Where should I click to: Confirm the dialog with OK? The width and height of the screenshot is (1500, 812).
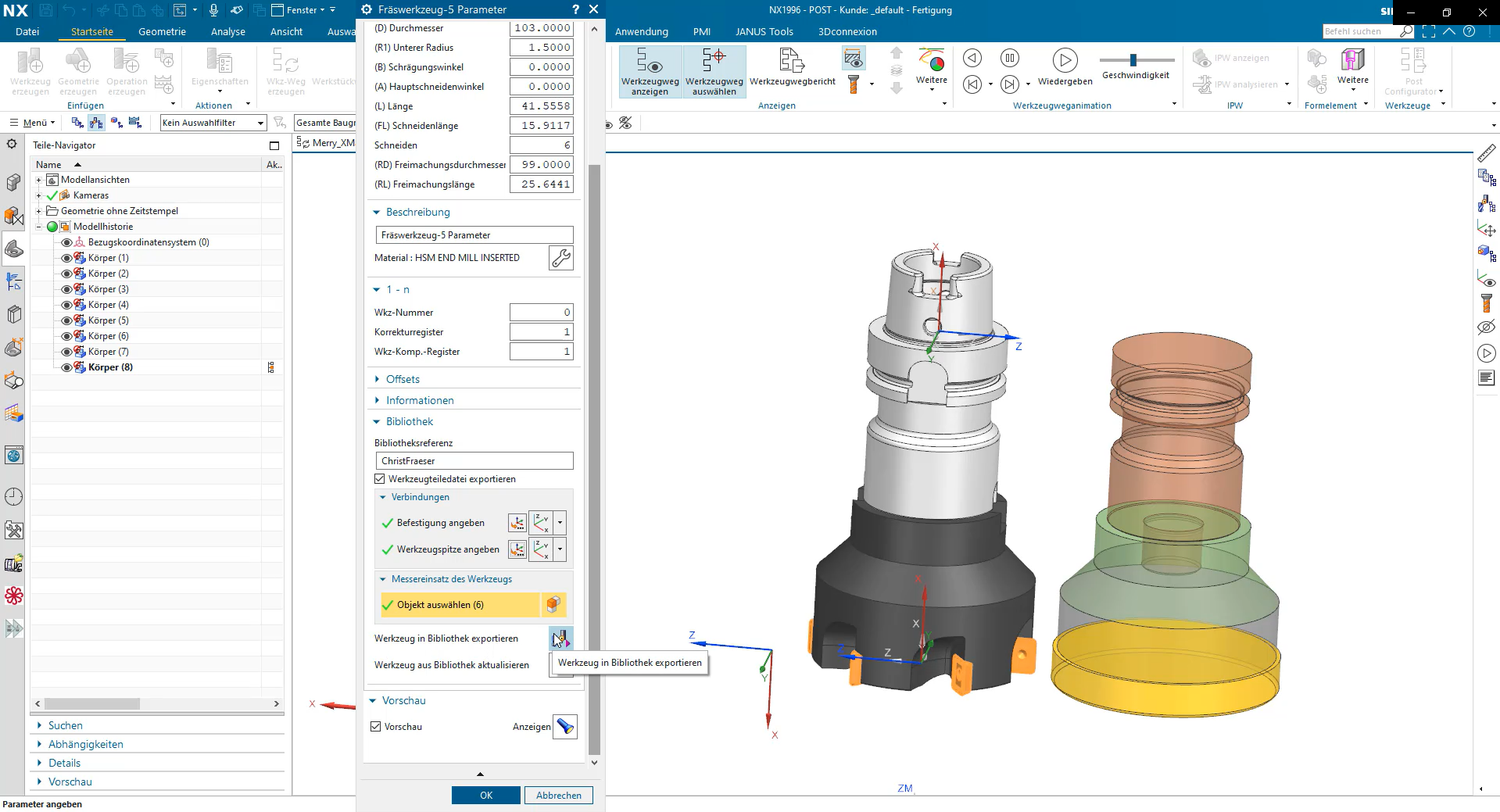[486, 795]
